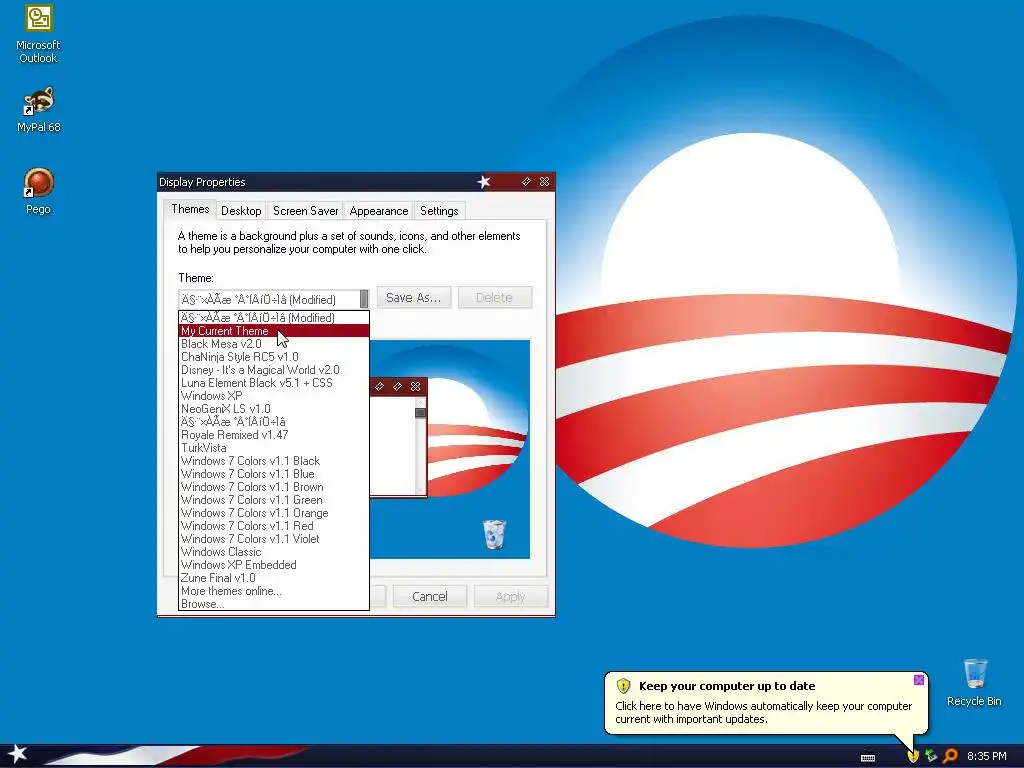Viewport: 1024px width, 768px height.
Task: Select Windows 7 Colors v1.1 Blue
Action: click(x=274, y=474)
